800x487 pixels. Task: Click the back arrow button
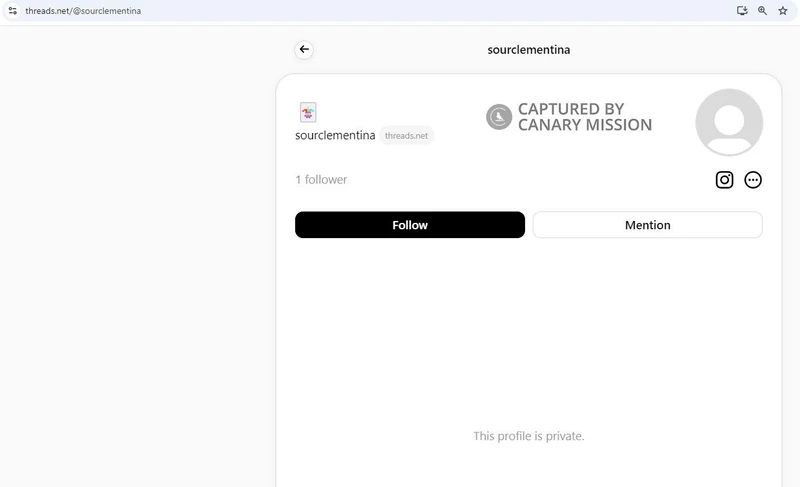click(x=304, y=49)
